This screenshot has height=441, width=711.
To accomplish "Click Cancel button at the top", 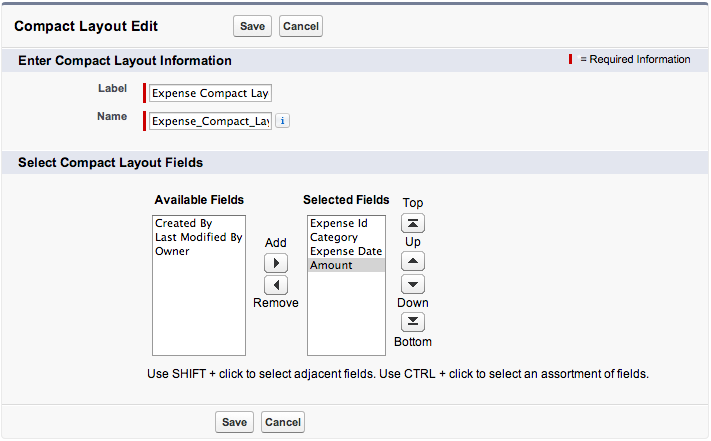I will [301, 26].
